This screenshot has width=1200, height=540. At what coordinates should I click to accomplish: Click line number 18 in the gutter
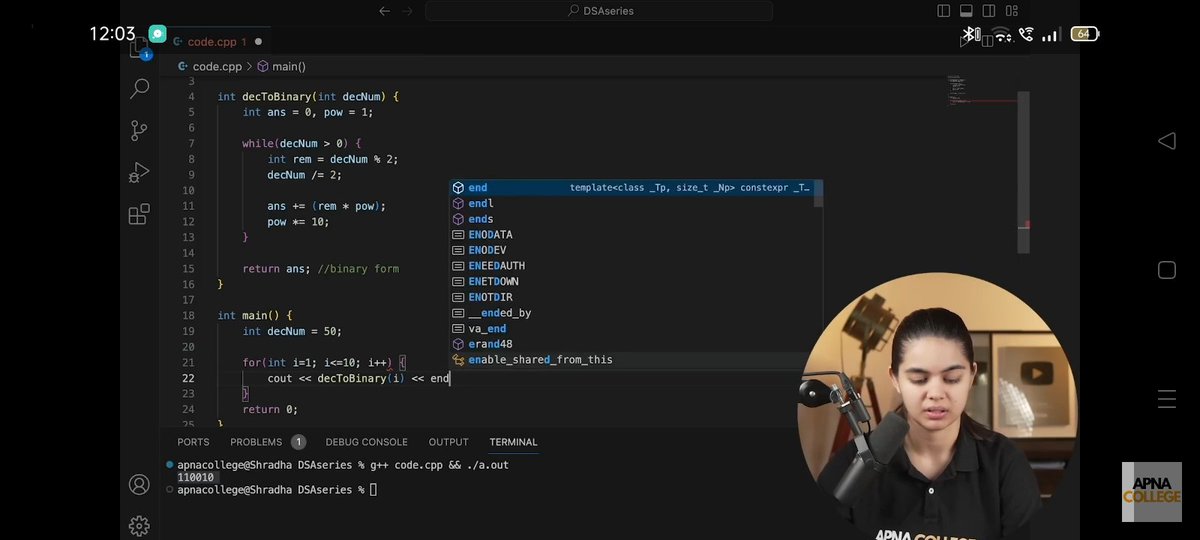tap(188, 316)
